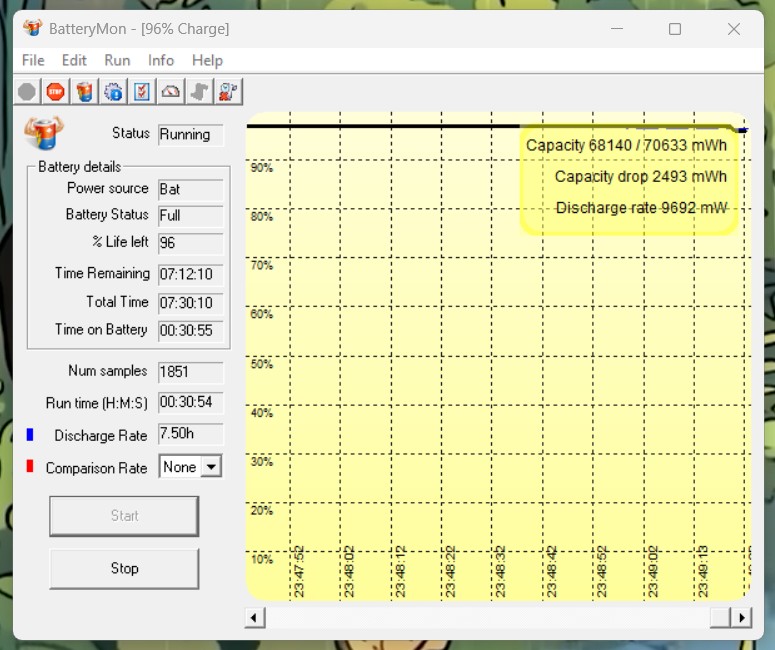Click the Time Remaining value 07:12:10

click(191, 274)
